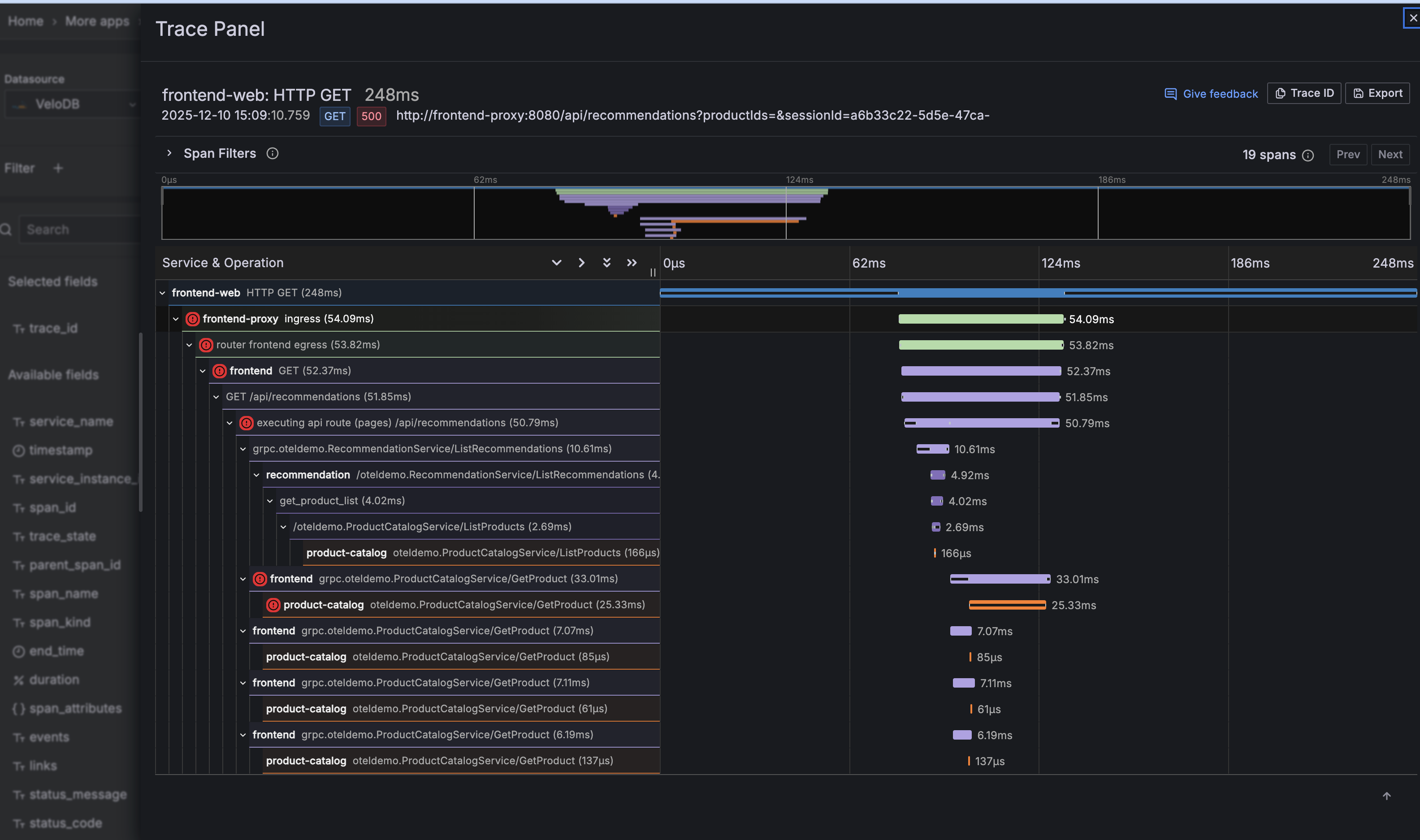This screenshot has height=840, width=1420.
Task: Click the expand all double-chevron icon
Action: [606, 263]
